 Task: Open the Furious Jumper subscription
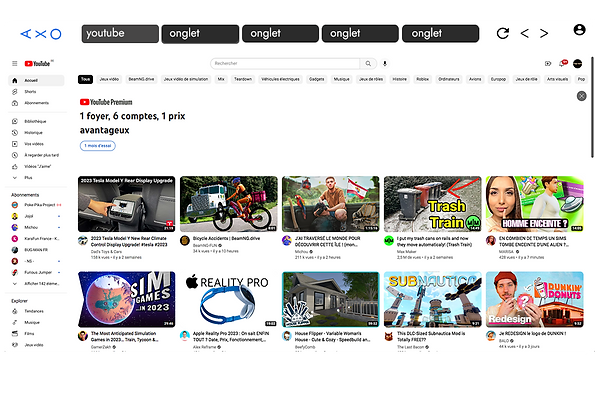(x=36, y=272)
